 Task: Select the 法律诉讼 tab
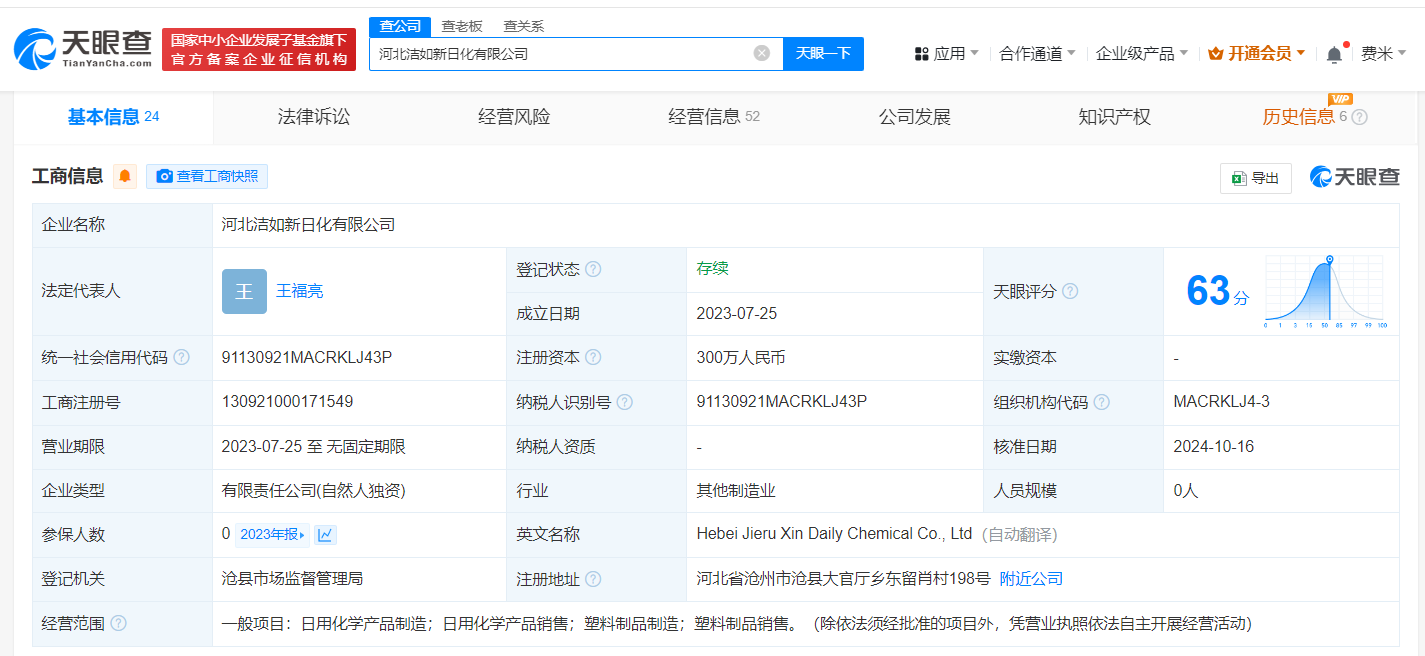point(314,117)
